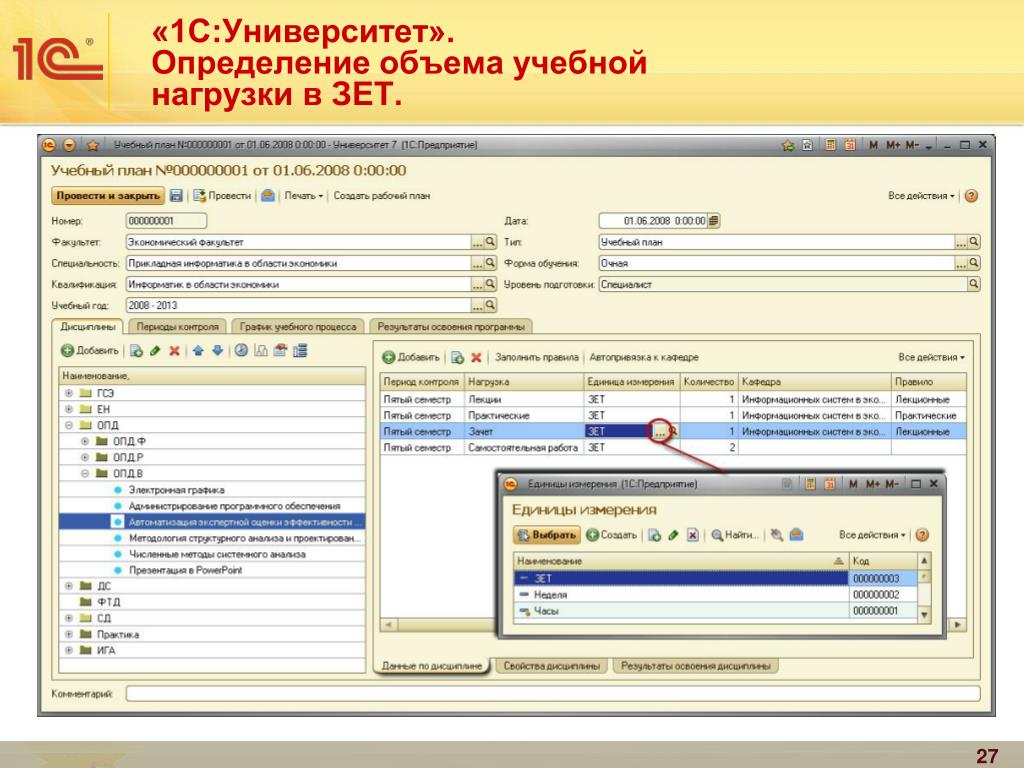This screenshot has width=1024, height=768.
Task: Expand the ГСЭ folder
Action: pyautogui.click(x=69, y=393)
